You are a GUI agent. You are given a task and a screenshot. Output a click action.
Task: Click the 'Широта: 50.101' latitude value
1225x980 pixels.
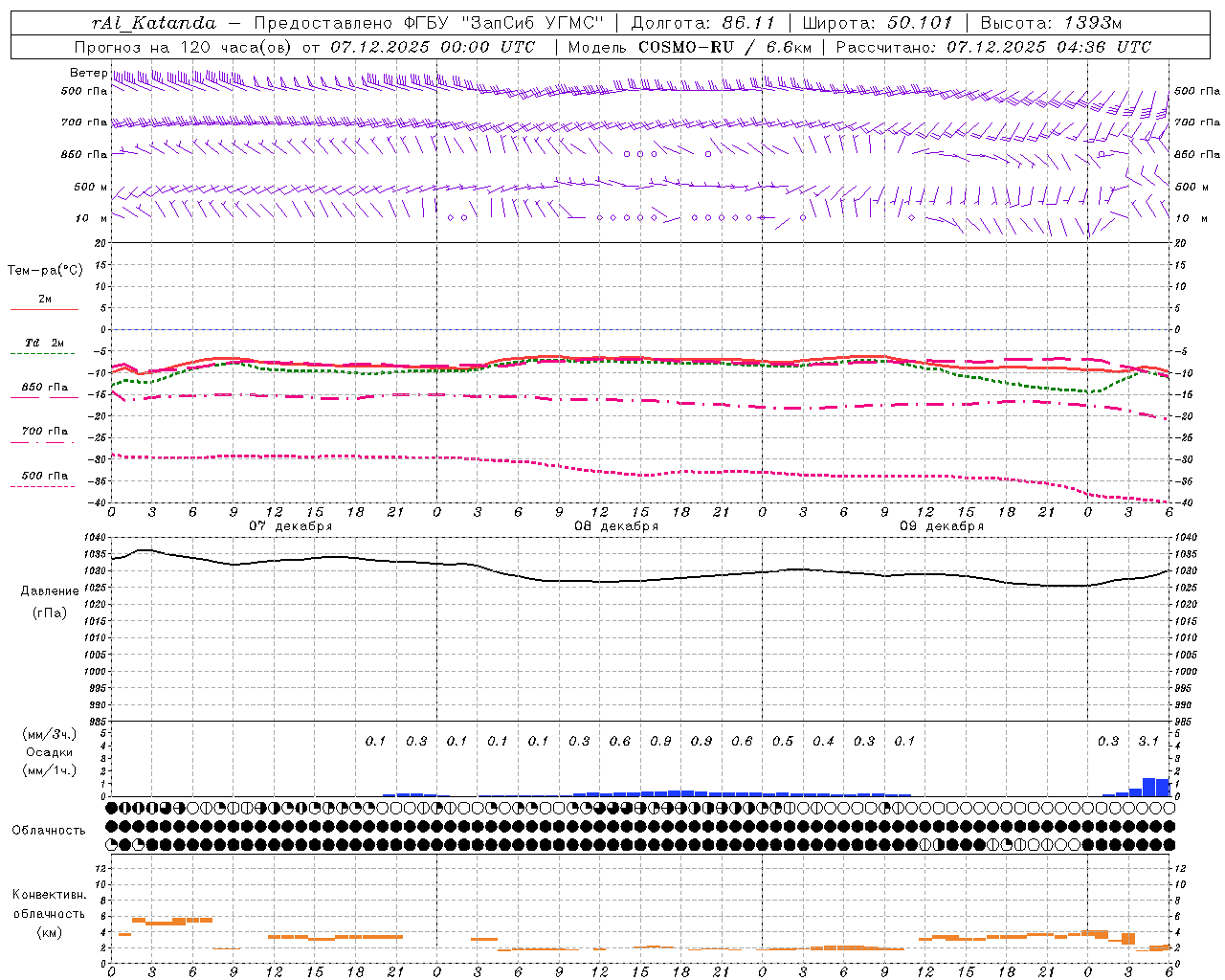878,23
